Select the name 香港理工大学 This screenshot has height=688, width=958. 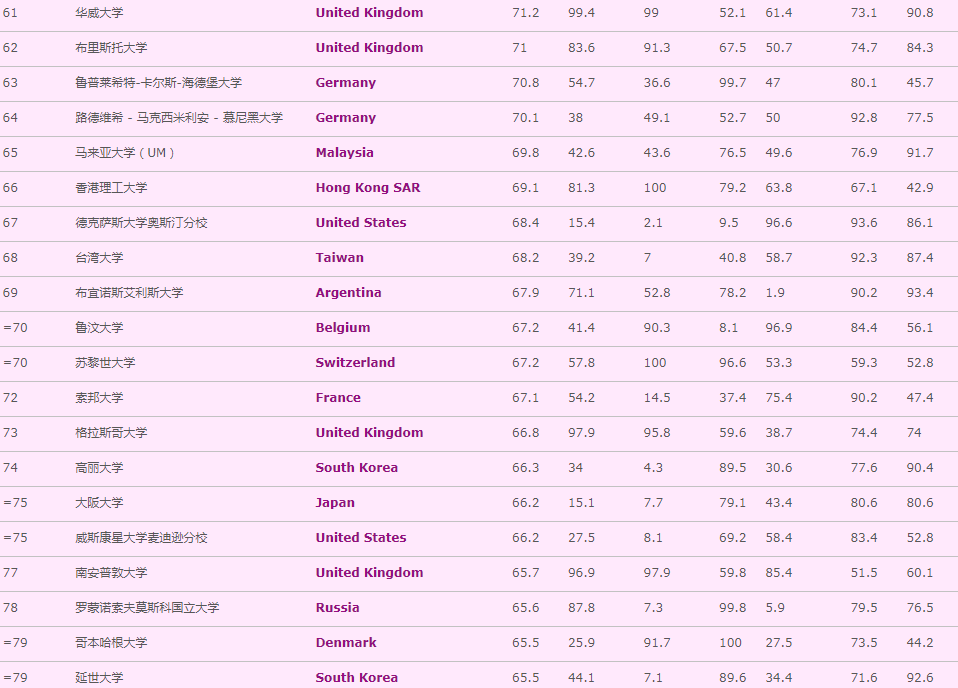pos(111,188)
